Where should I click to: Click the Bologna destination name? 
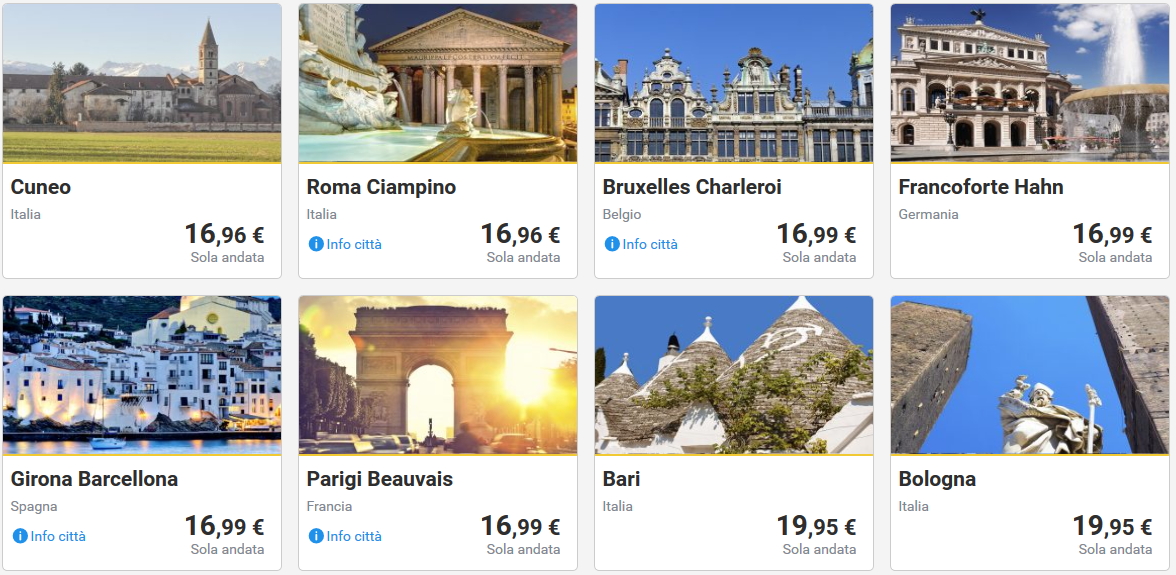(x=937, y=479)
